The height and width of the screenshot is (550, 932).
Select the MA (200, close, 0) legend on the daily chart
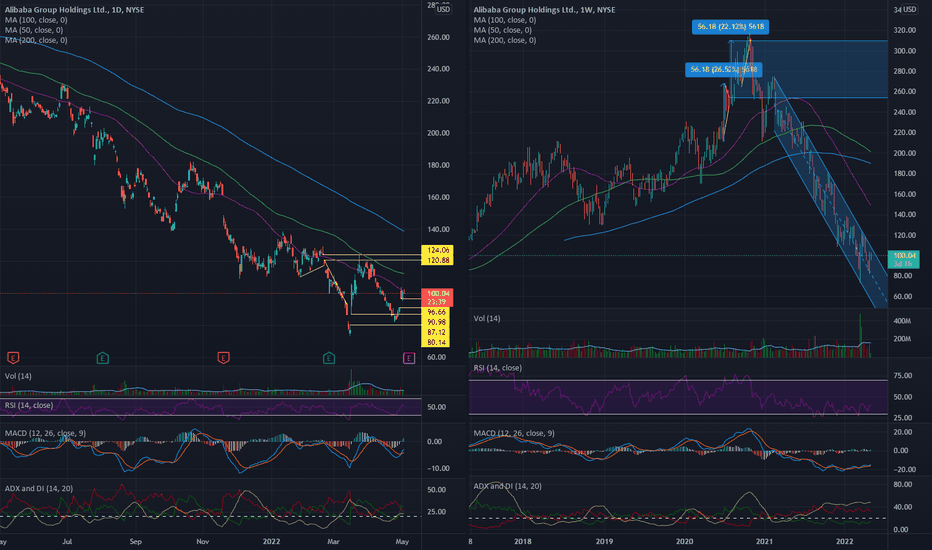36,40
